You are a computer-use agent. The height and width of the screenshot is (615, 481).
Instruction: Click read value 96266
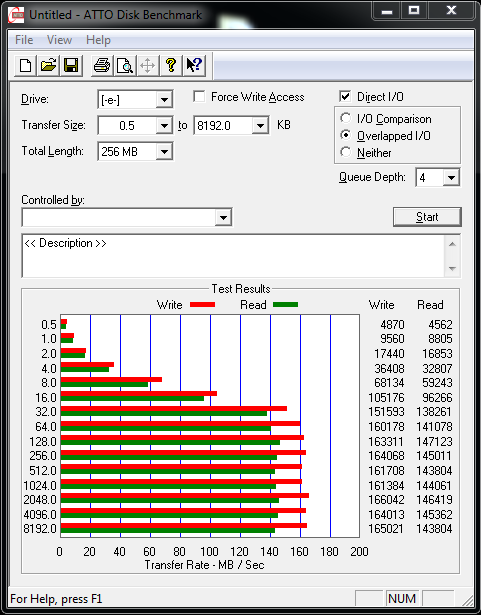tap(437, 398)
